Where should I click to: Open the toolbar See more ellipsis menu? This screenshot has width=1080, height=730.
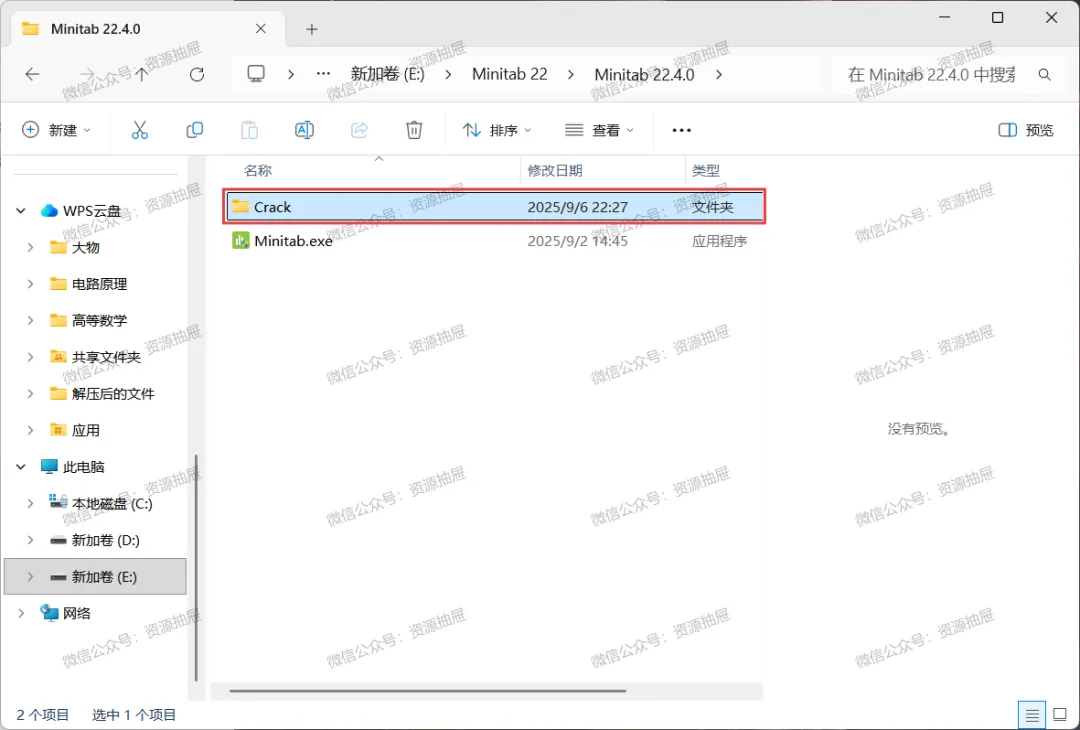681,130
